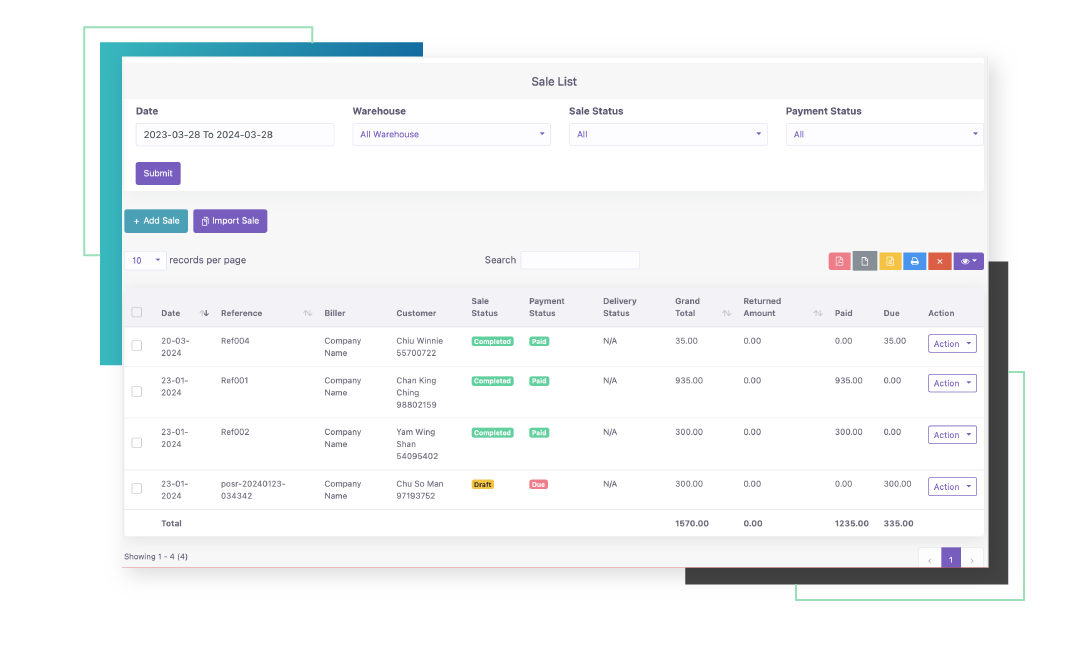Change the records per page dropdown
Image resolution: width=1072 pixels, height=651 pixels.
pyautogui.click(x=146, y=260)
